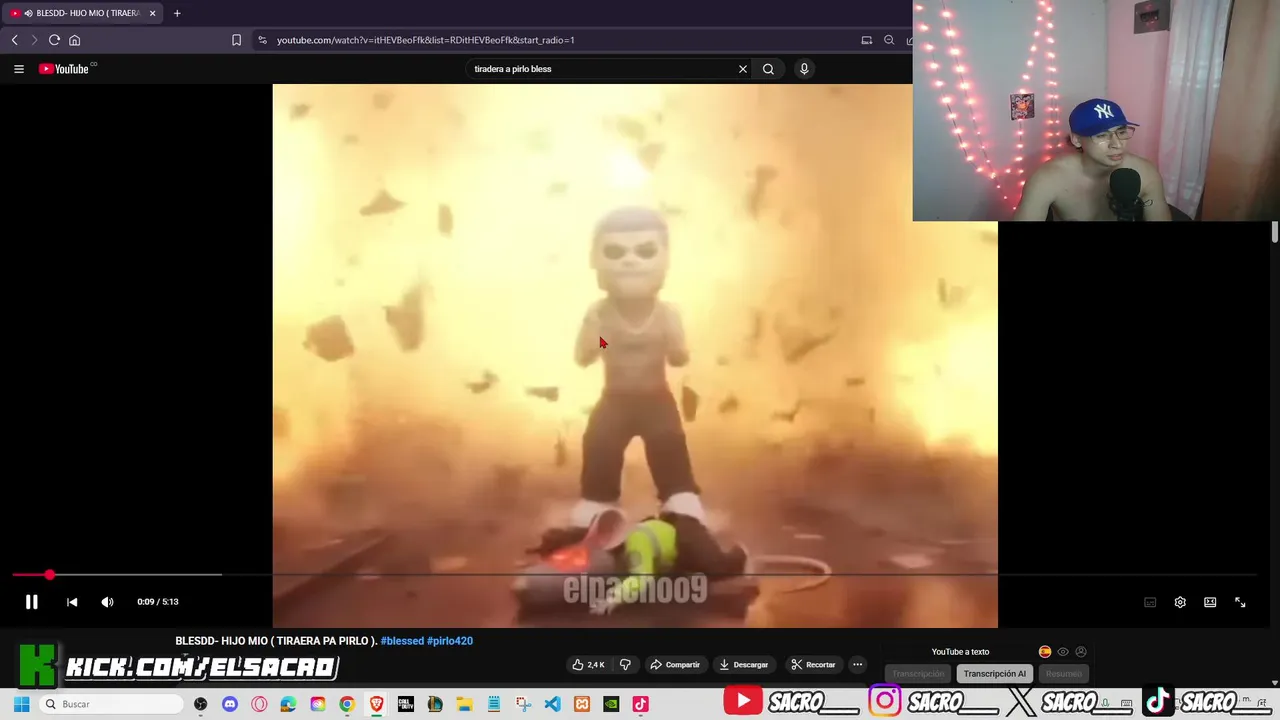Click the Descargar button
Screen dimensions: 1280x720
click(743, 665)
